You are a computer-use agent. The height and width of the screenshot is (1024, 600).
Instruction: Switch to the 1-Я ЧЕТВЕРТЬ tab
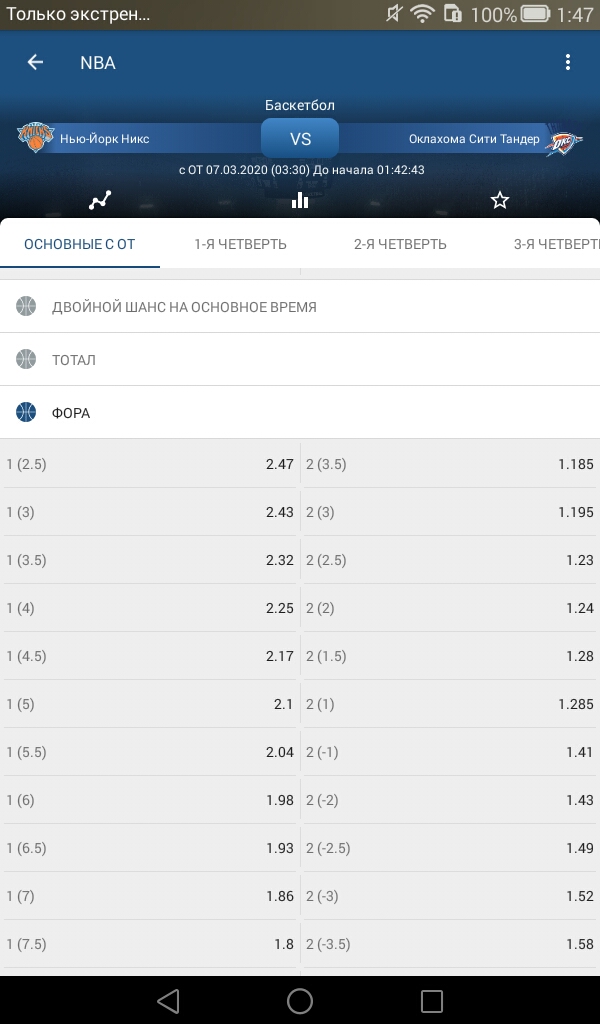(240, 244)
